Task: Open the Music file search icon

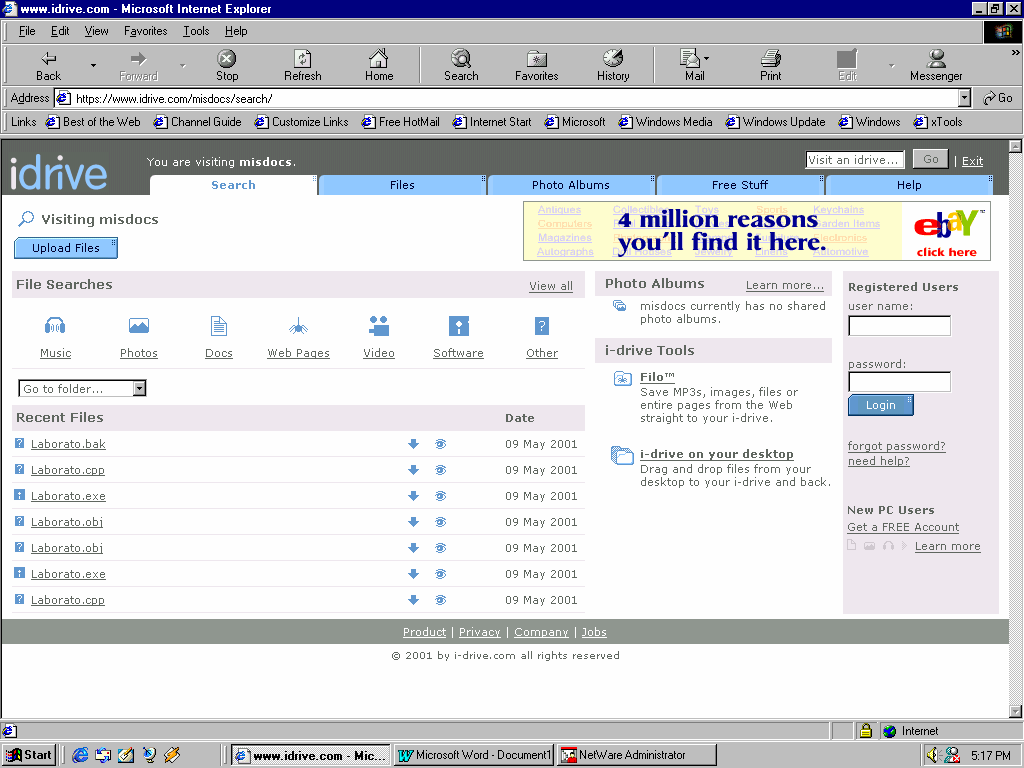Action: (55, 326)
